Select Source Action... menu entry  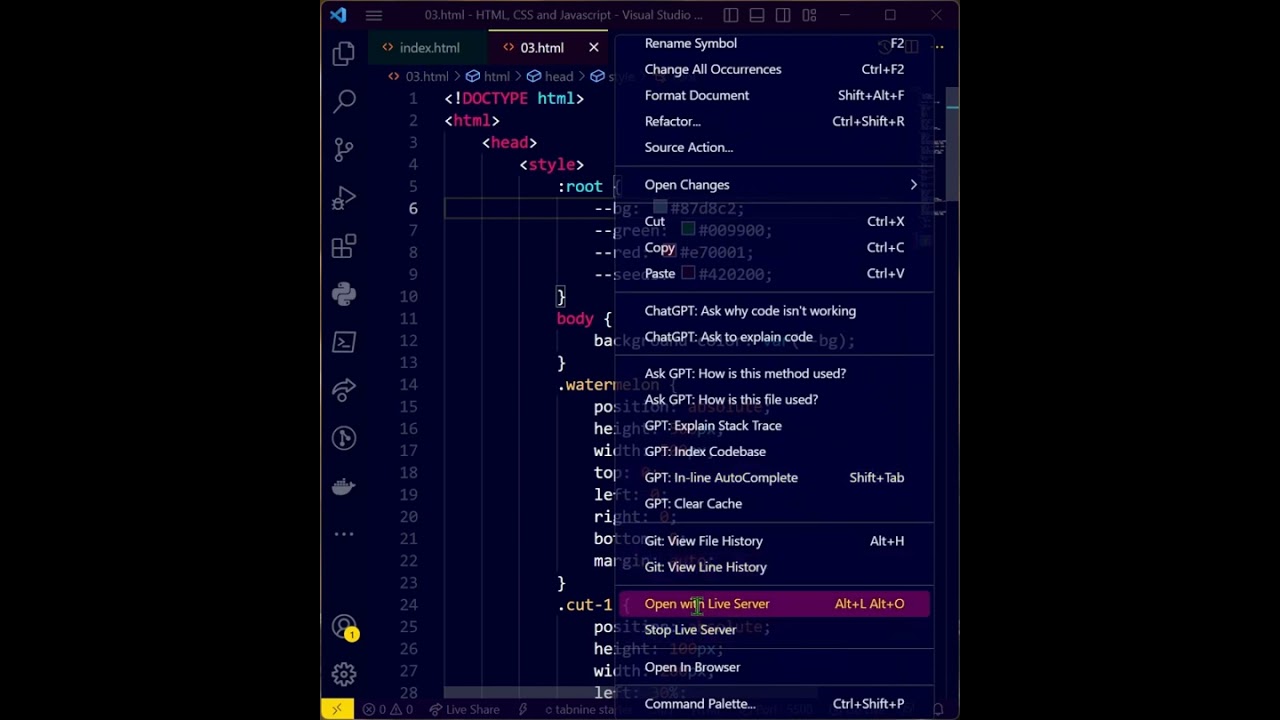click(x=775, y=147)
